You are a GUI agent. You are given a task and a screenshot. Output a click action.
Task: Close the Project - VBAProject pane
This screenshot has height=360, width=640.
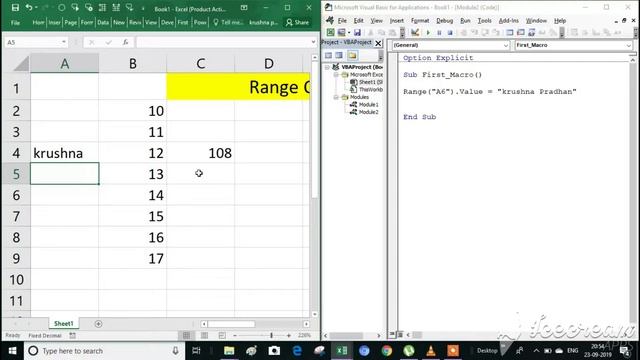378,43
